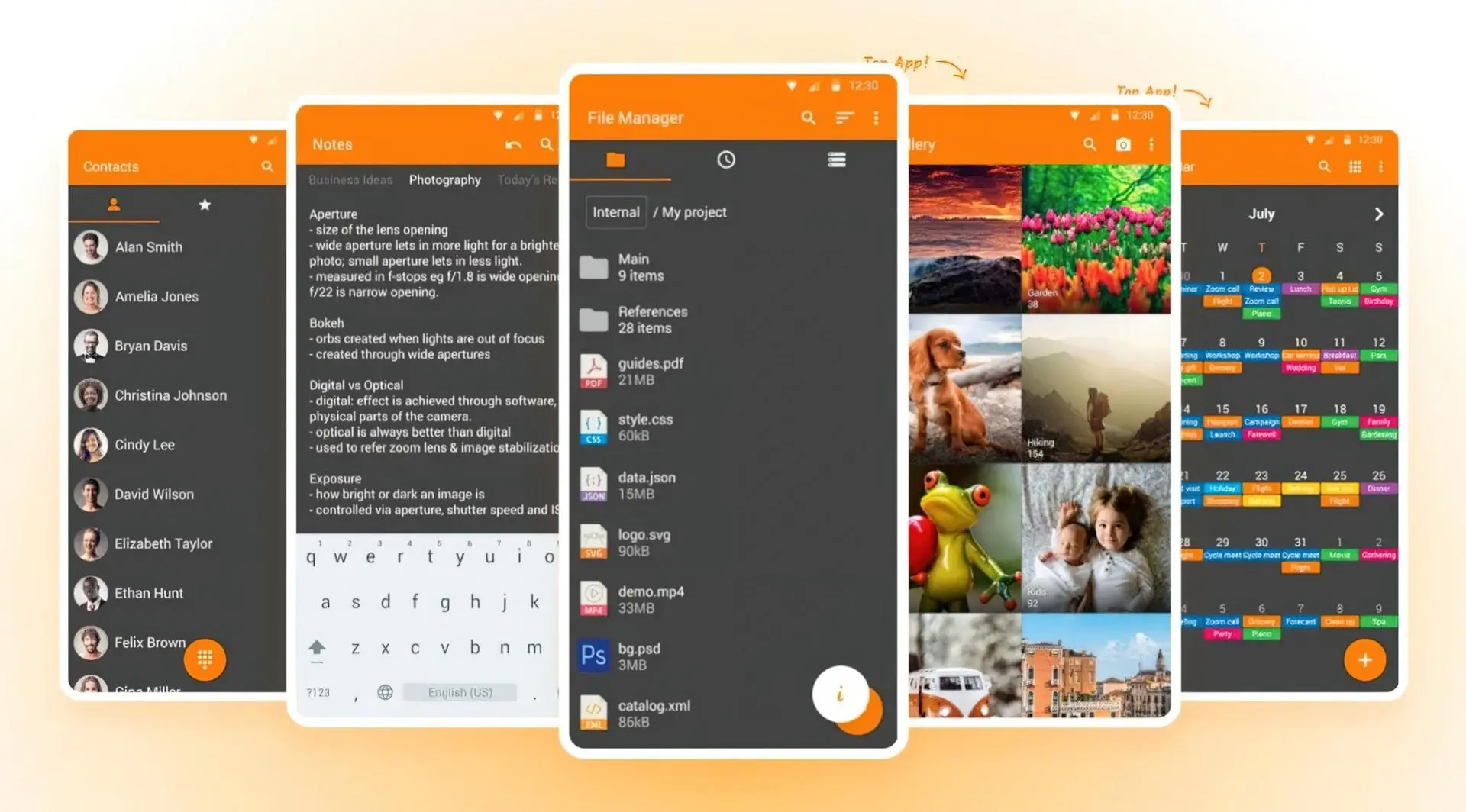This screenshot has width=1466, height=812.
Task: Click the search icon in Gallery app
Action: click(x=1090, y=144)
